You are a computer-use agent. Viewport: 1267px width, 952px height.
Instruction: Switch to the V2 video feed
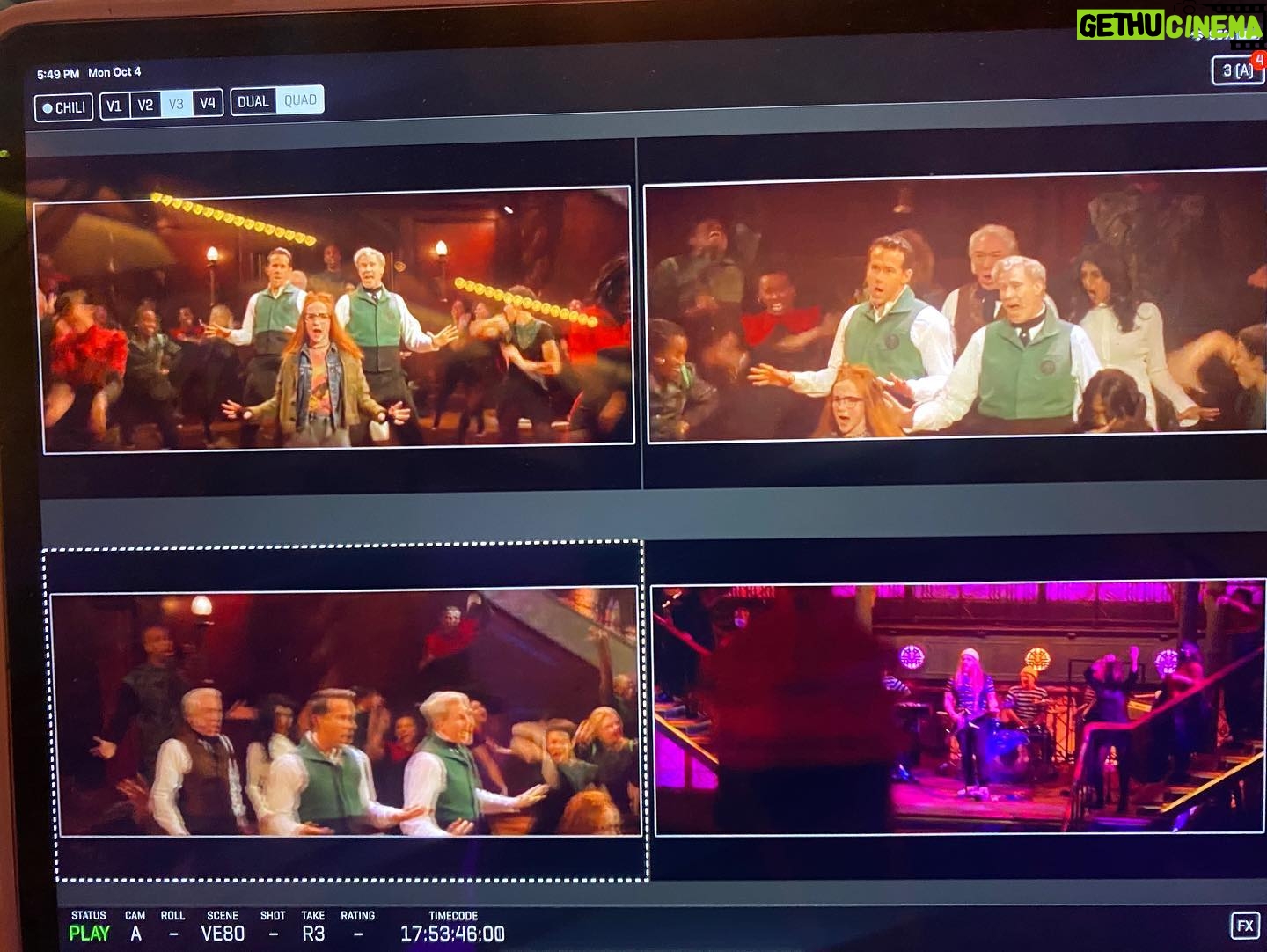coord(145,105)
